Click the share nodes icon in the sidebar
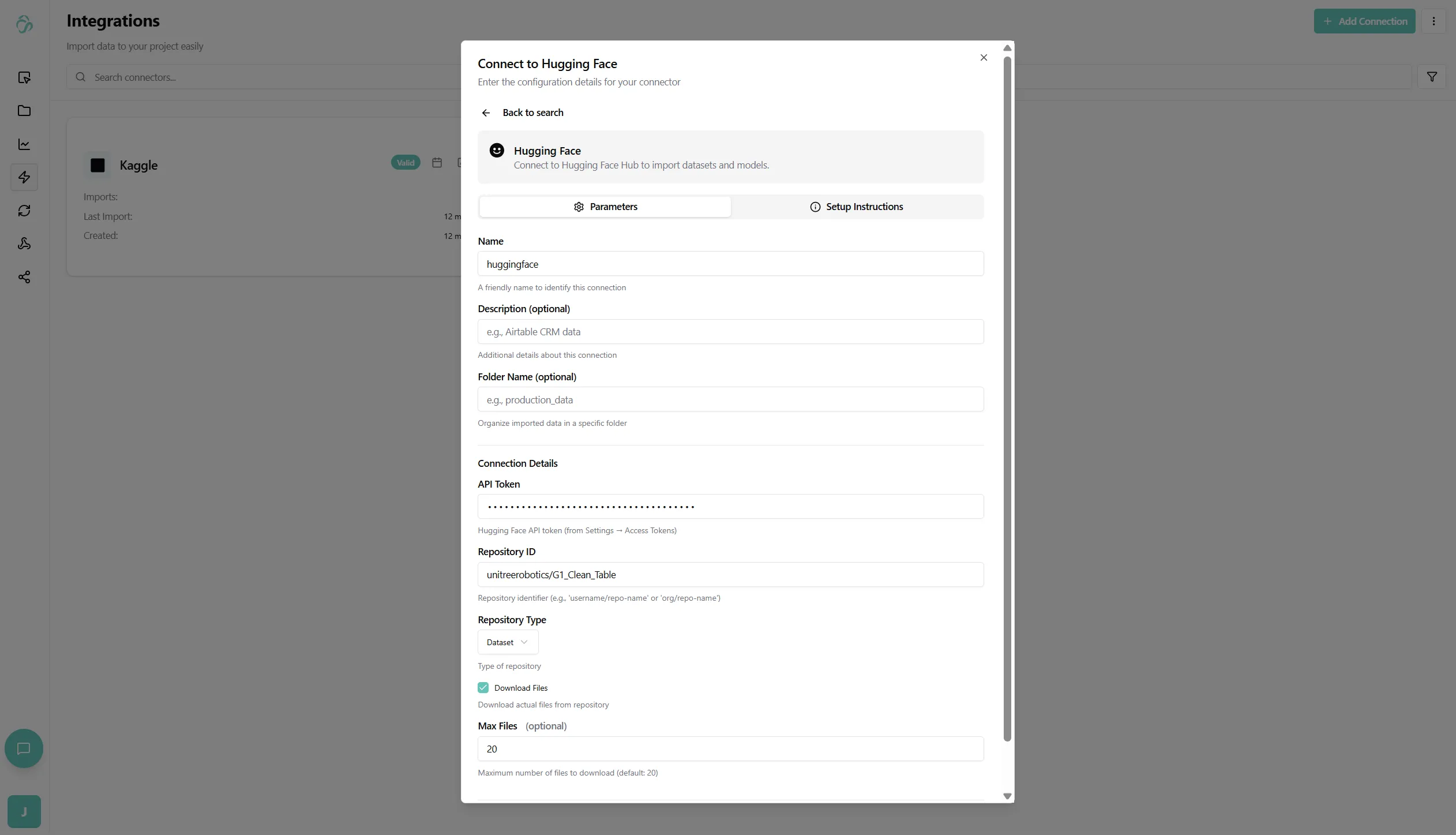 [x=24, y=277]
